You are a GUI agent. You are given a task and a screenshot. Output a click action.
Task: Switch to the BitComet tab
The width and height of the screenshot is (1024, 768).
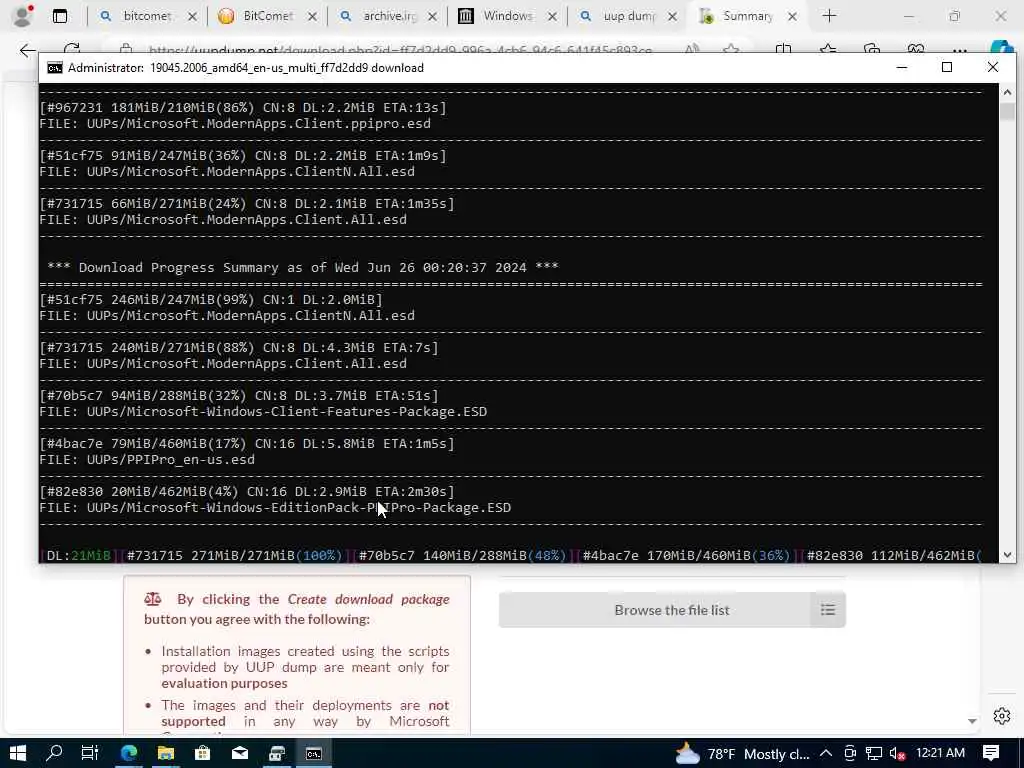(267, 16)
